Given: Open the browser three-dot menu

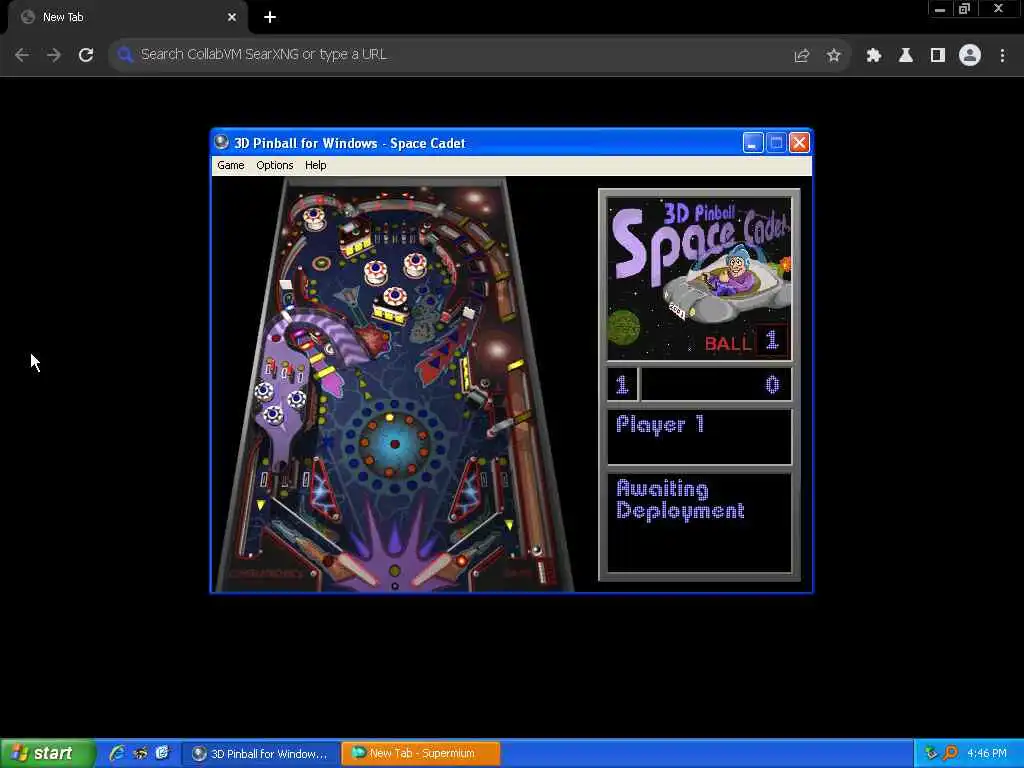Looking at the screenshot, I should pyautogui.click(x=1002, y=56).
